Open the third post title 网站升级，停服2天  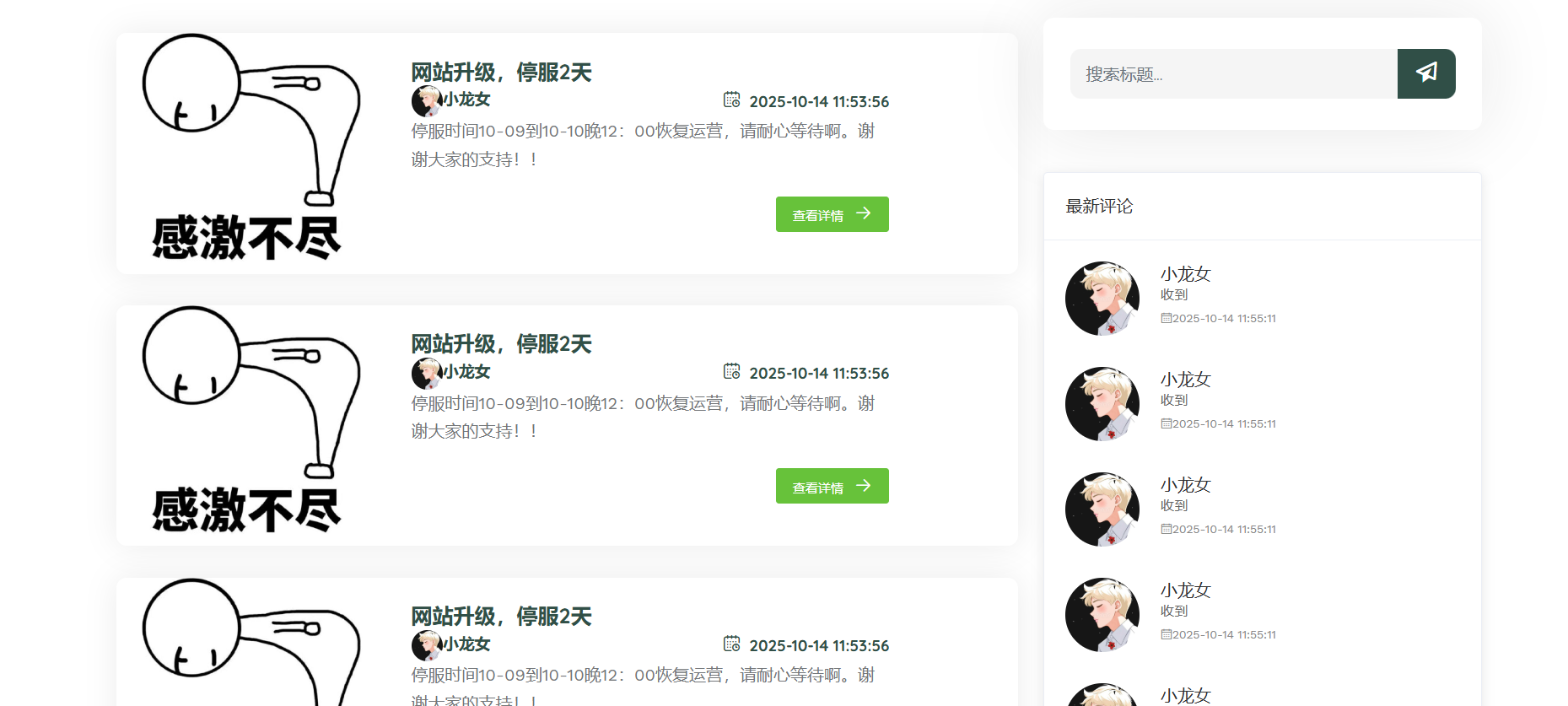point(502,617)
